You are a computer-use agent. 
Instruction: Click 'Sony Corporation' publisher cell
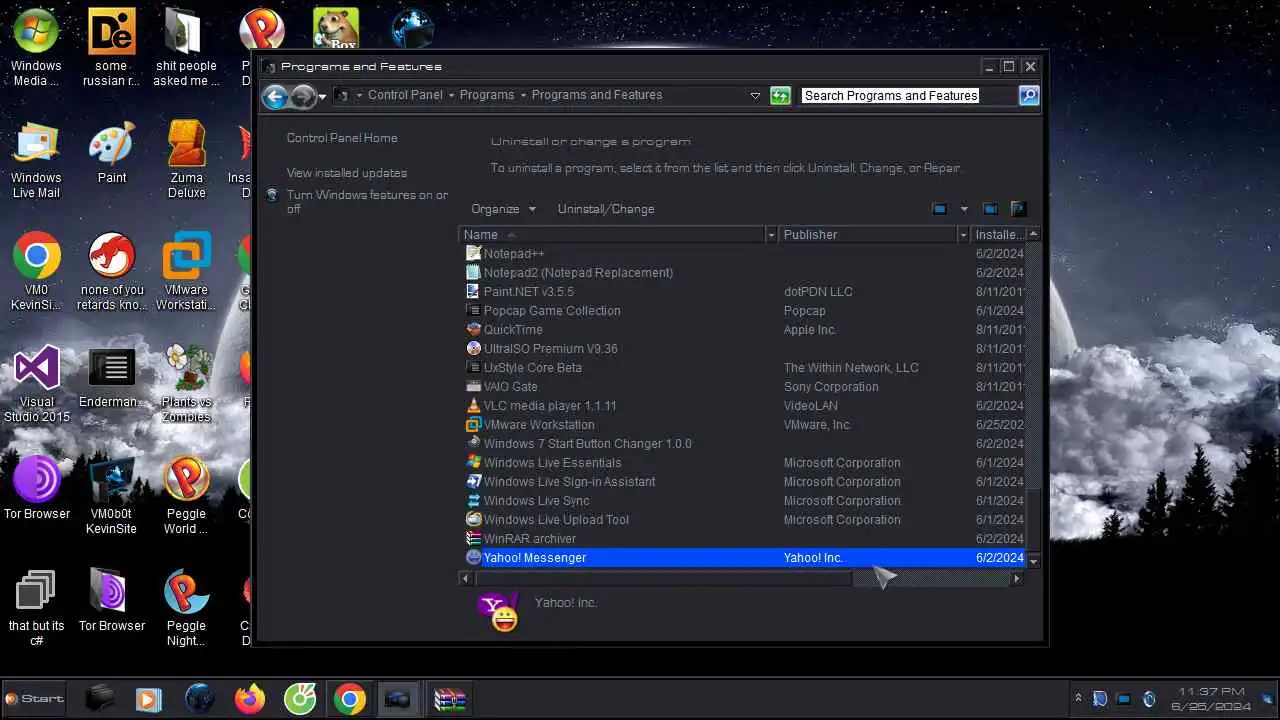tap(831, 387)
